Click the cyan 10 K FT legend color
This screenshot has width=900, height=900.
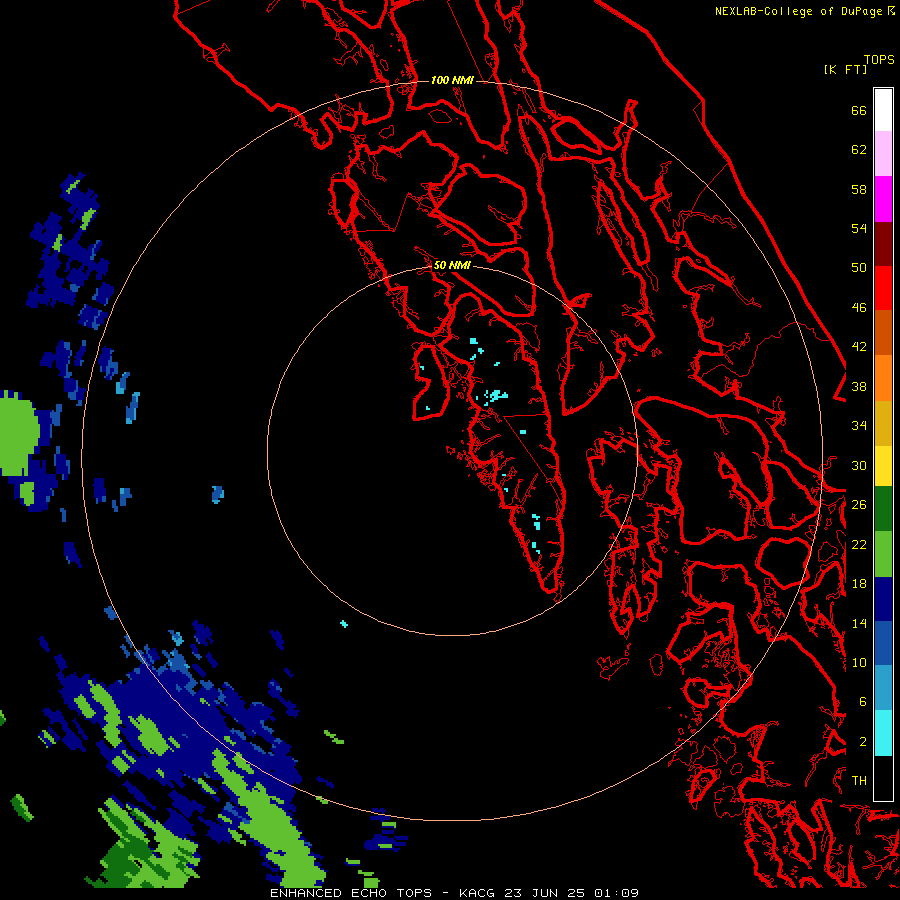click(x=883, y=732)
